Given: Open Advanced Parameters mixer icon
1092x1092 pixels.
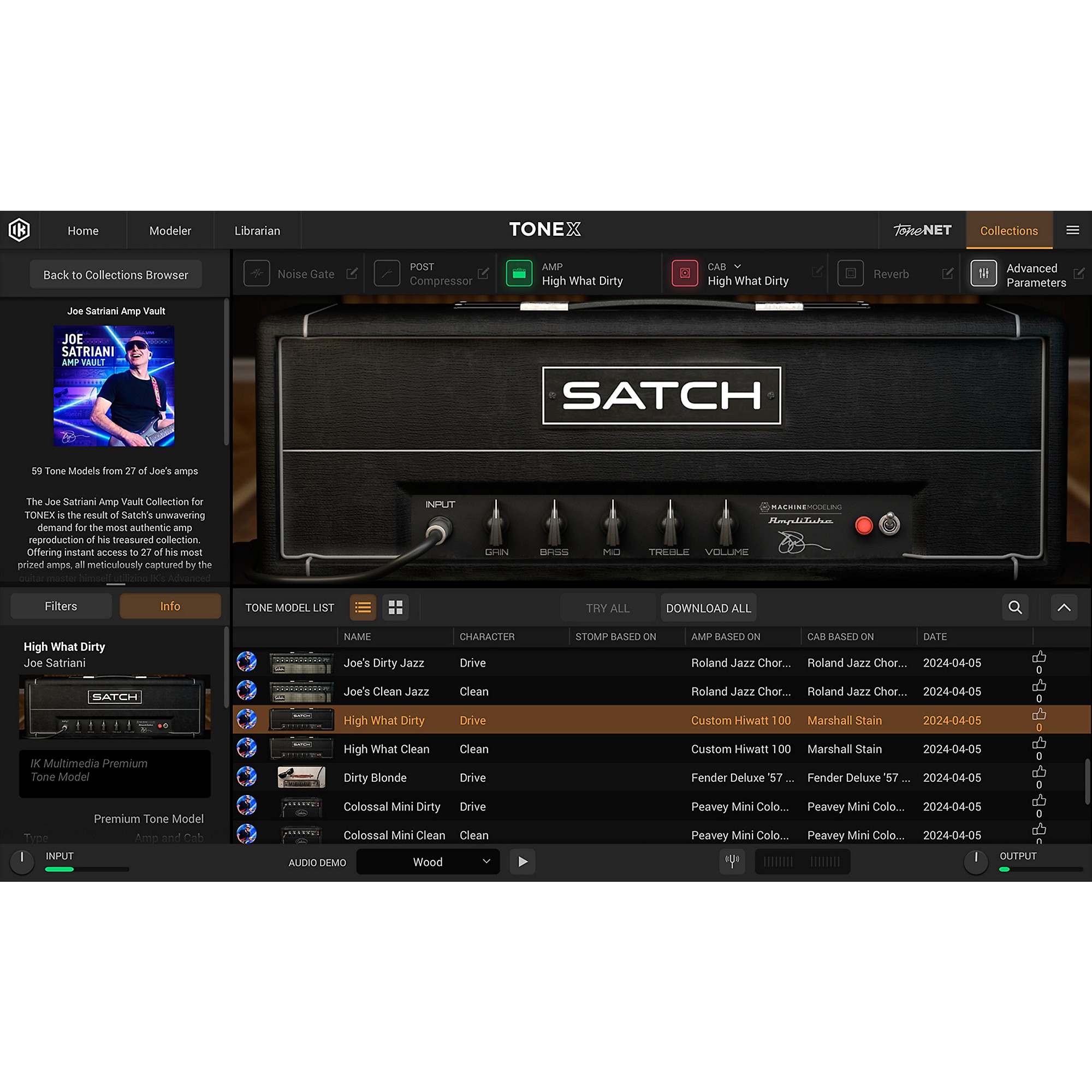Looking at the screenshot, I should click(983, 274).
